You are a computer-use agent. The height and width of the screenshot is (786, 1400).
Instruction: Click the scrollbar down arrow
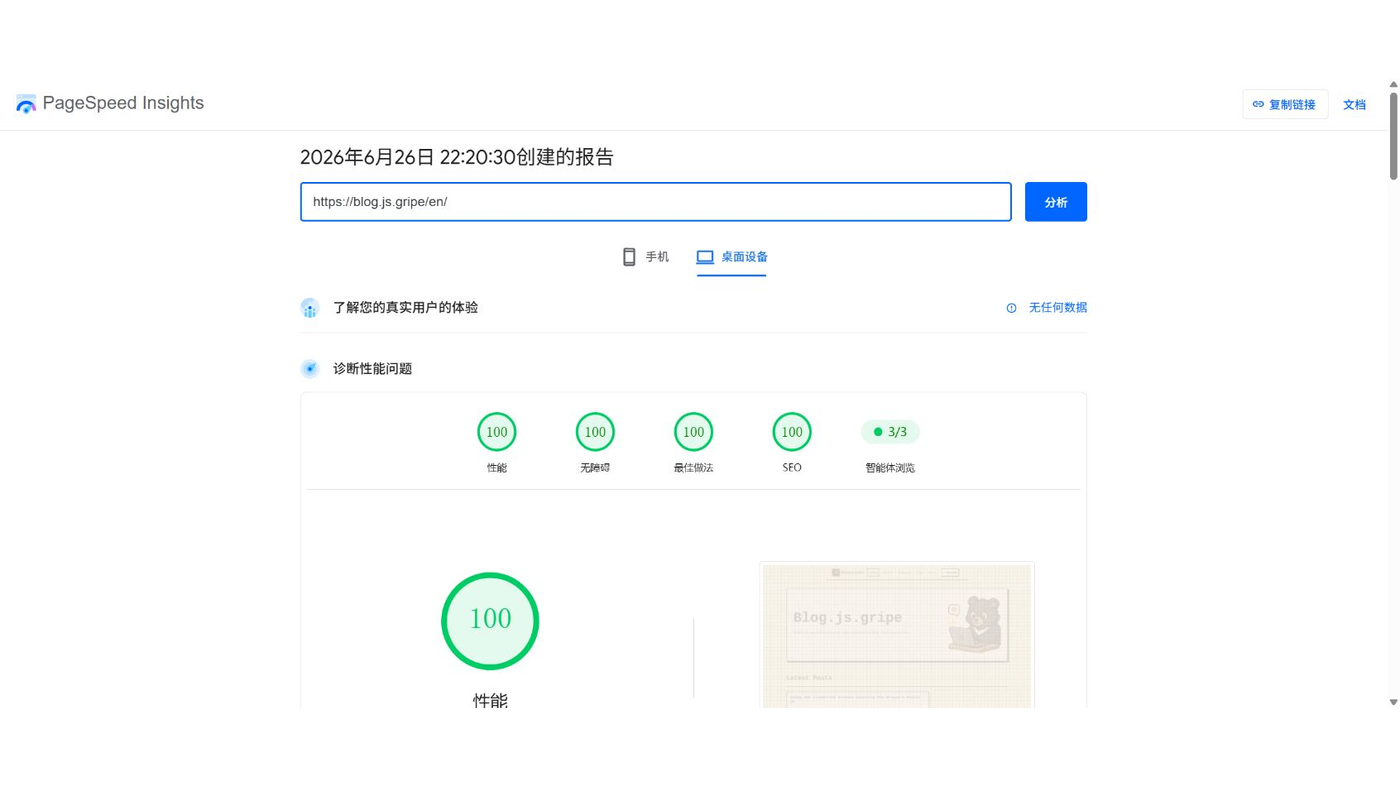click(1394, 702)
